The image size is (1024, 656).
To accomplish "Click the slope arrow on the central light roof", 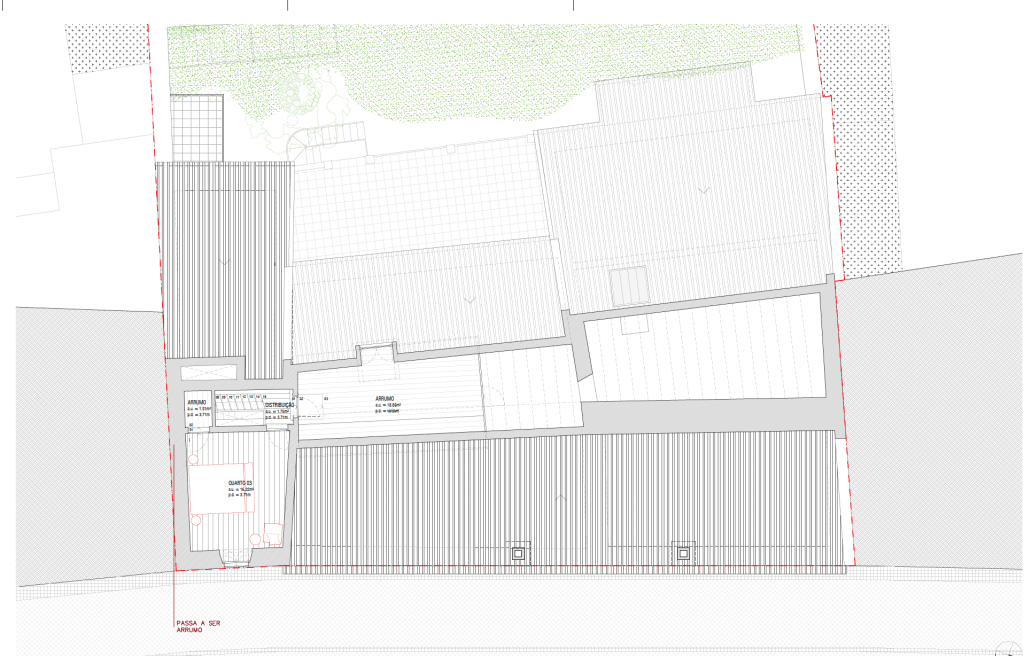I will click(x=469, y=298).
